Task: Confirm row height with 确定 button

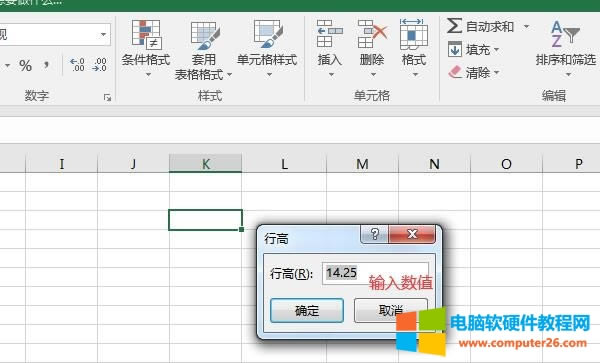Action: (307, 311)
